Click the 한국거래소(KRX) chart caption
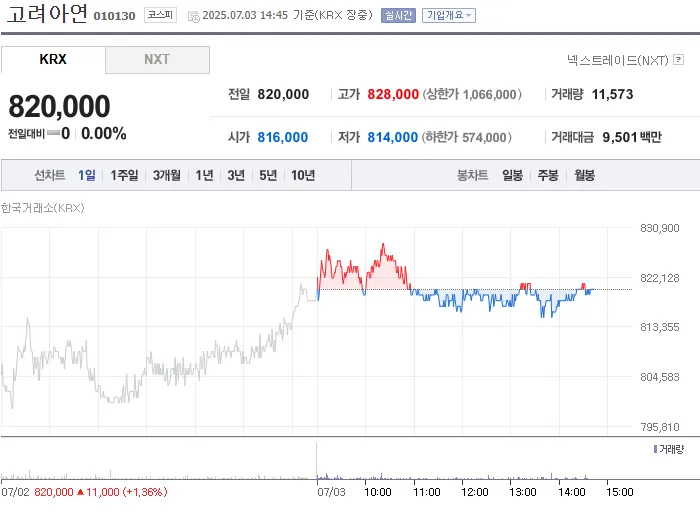 (x=42, y=208)
